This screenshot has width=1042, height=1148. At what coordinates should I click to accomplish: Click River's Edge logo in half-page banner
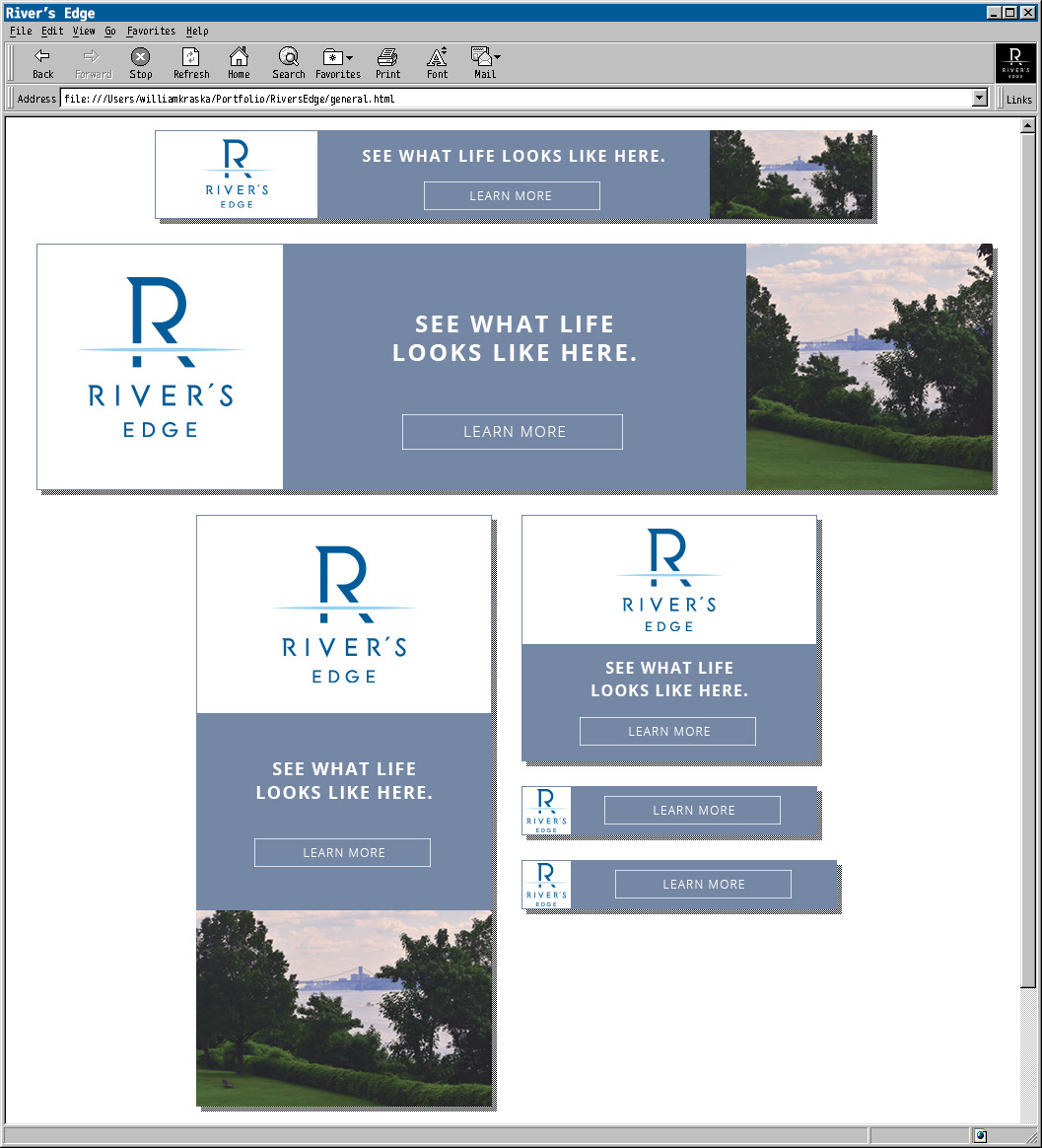pos(344,614)
